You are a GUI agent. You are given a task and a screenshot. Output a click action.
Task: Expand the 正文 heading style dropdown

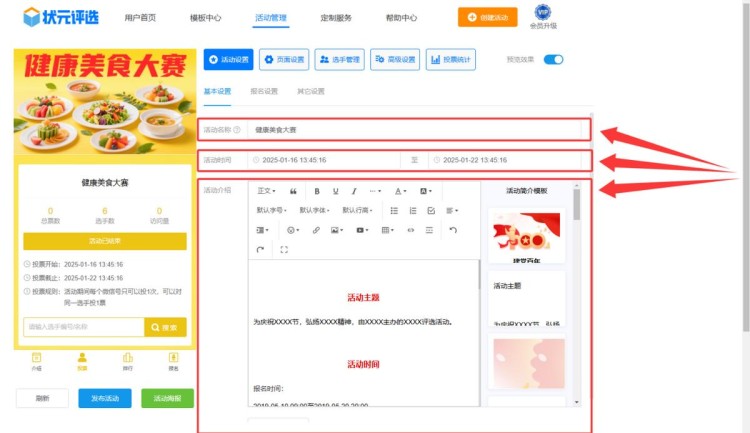pyautogui.click(x=267, y=191)
